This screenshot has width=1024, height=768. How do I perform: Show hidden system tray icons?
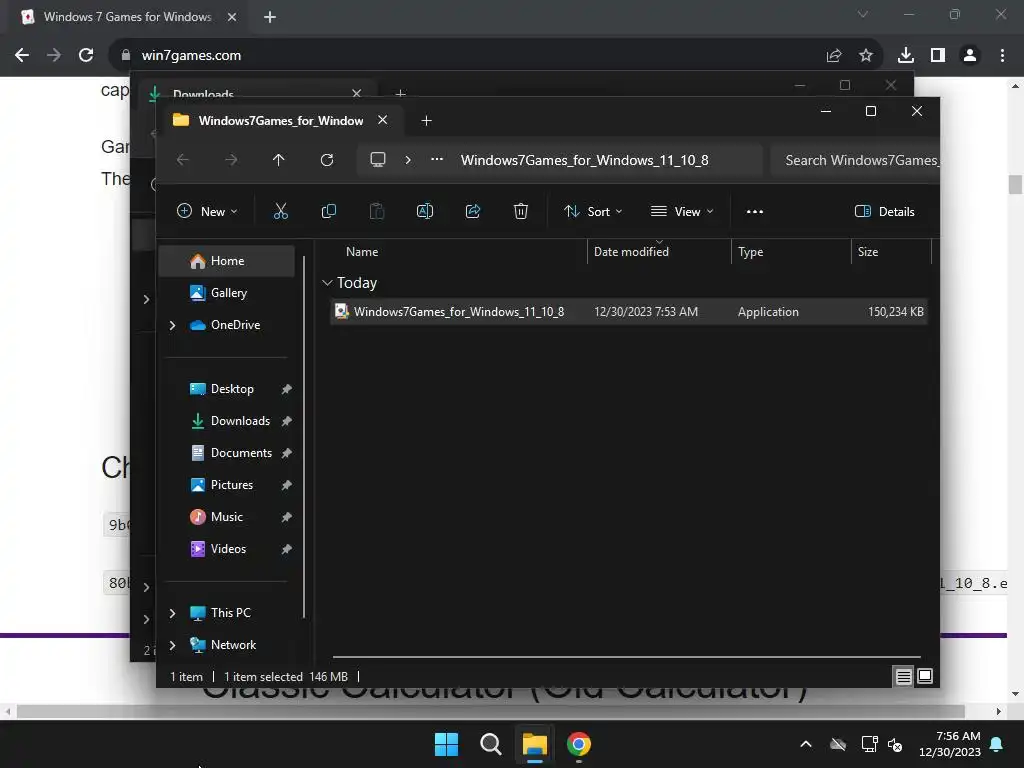tap(806, 744)
